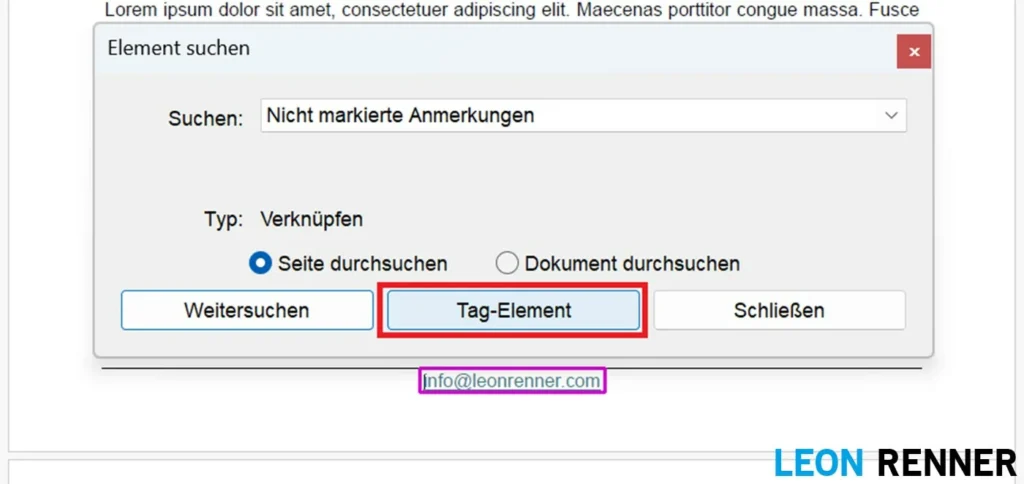Click the blue LEON word in the logo
The height and width of the screenshot is (484, 1024).
819,463
